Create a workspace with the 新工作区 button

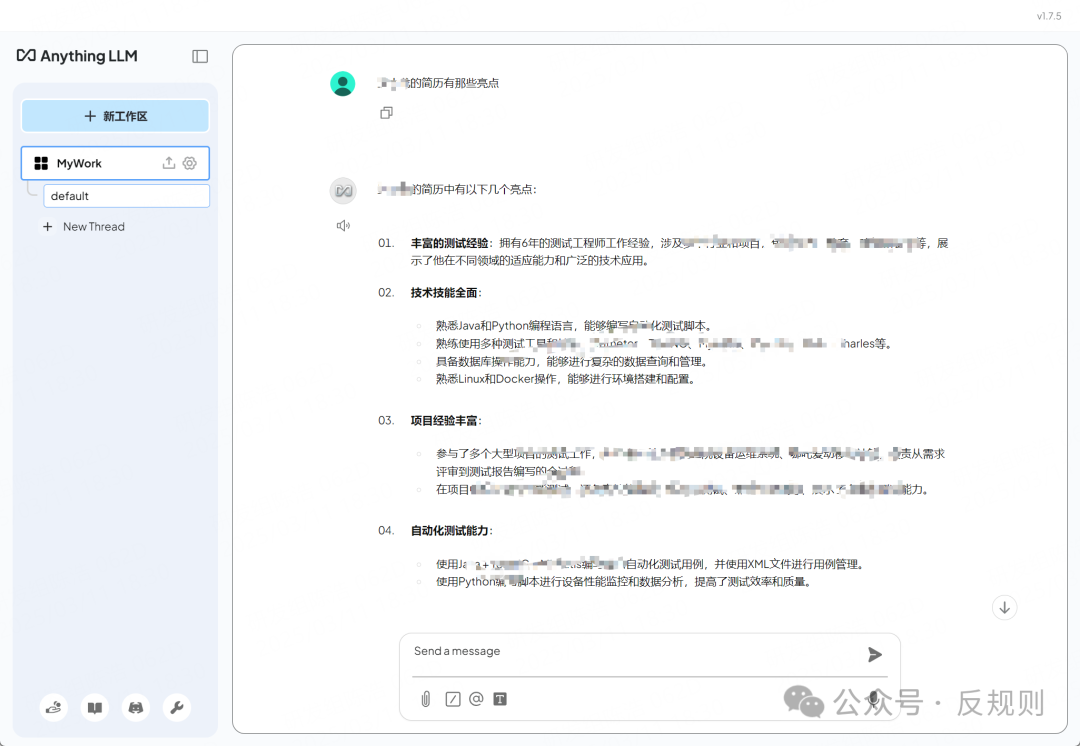pyautogui.click(x=114, y=115)
